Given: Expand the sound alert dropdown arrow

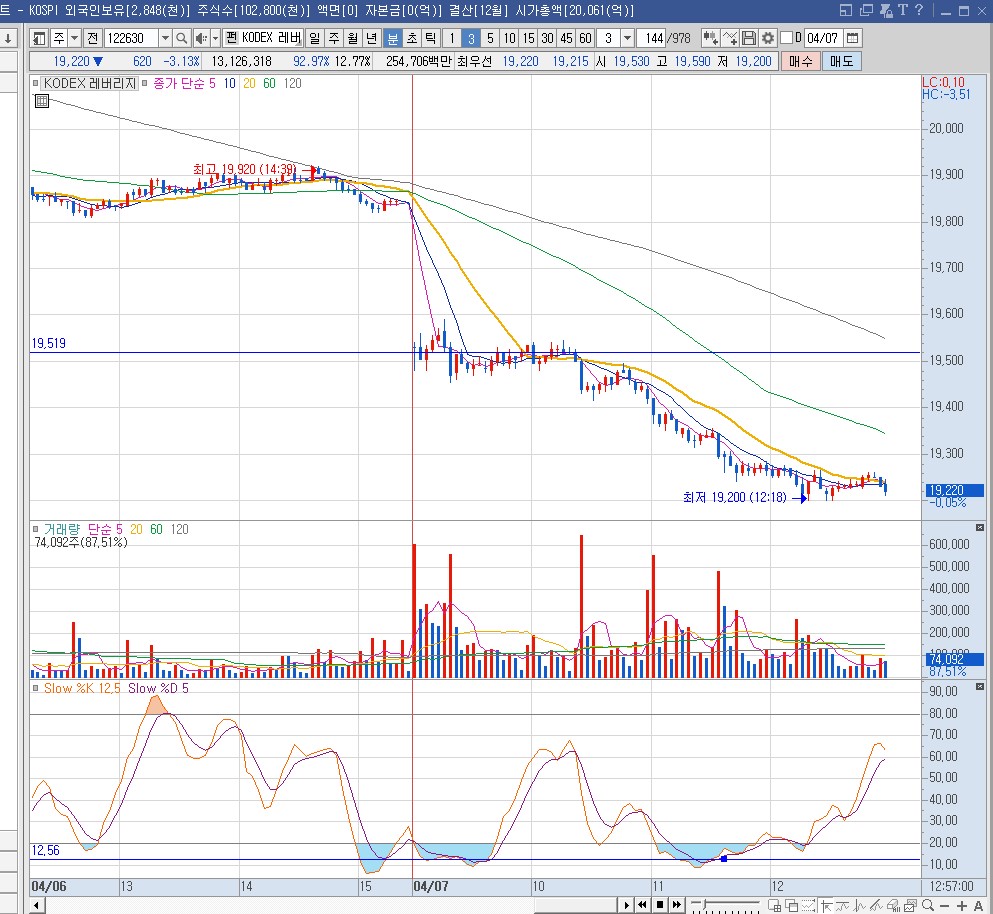Looking at the screenshot, I should [215, 38].
